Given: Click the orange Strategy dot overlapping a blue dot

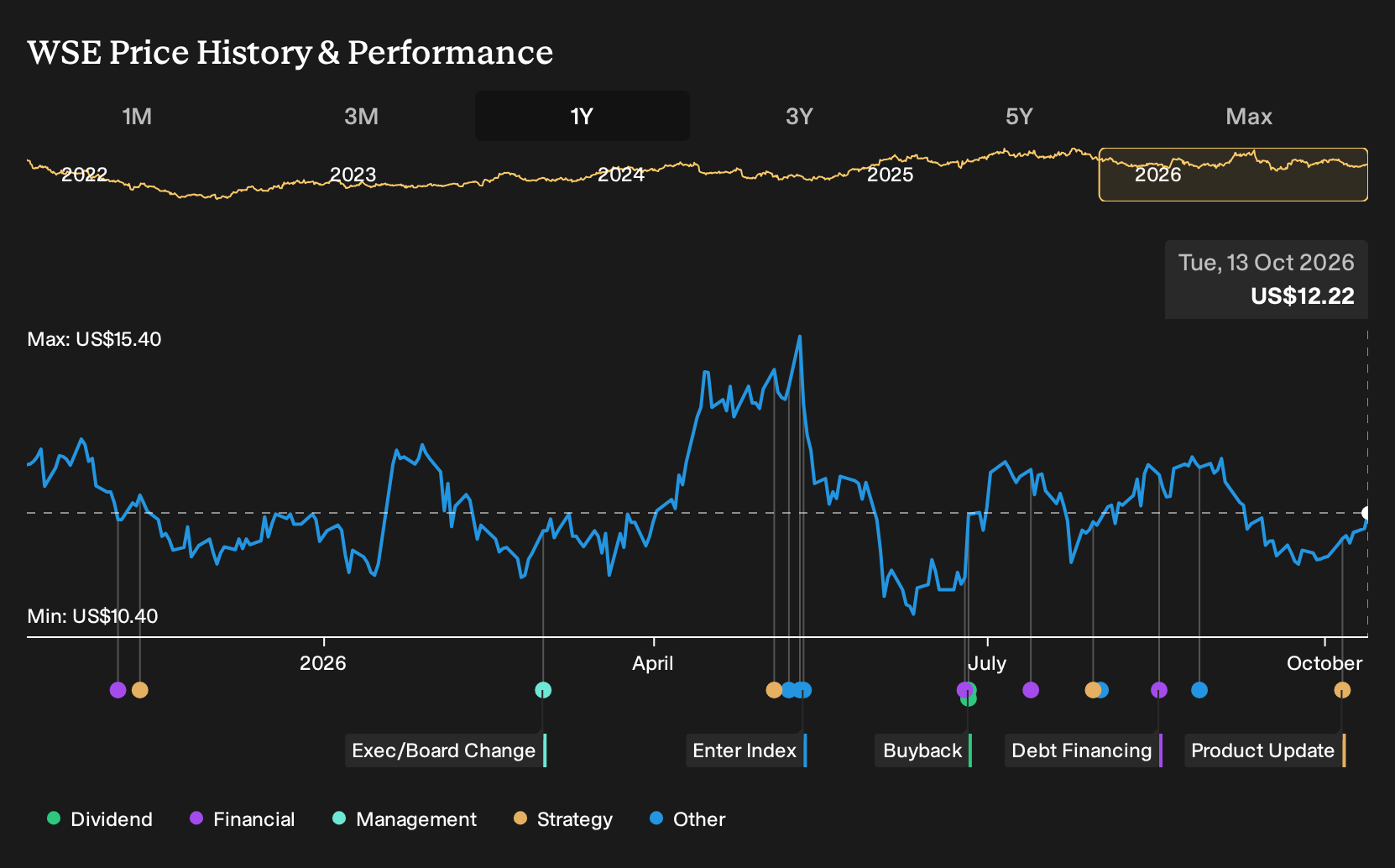Looking at the screenshot, I should pyautogui.click(x=1092, y=690).
